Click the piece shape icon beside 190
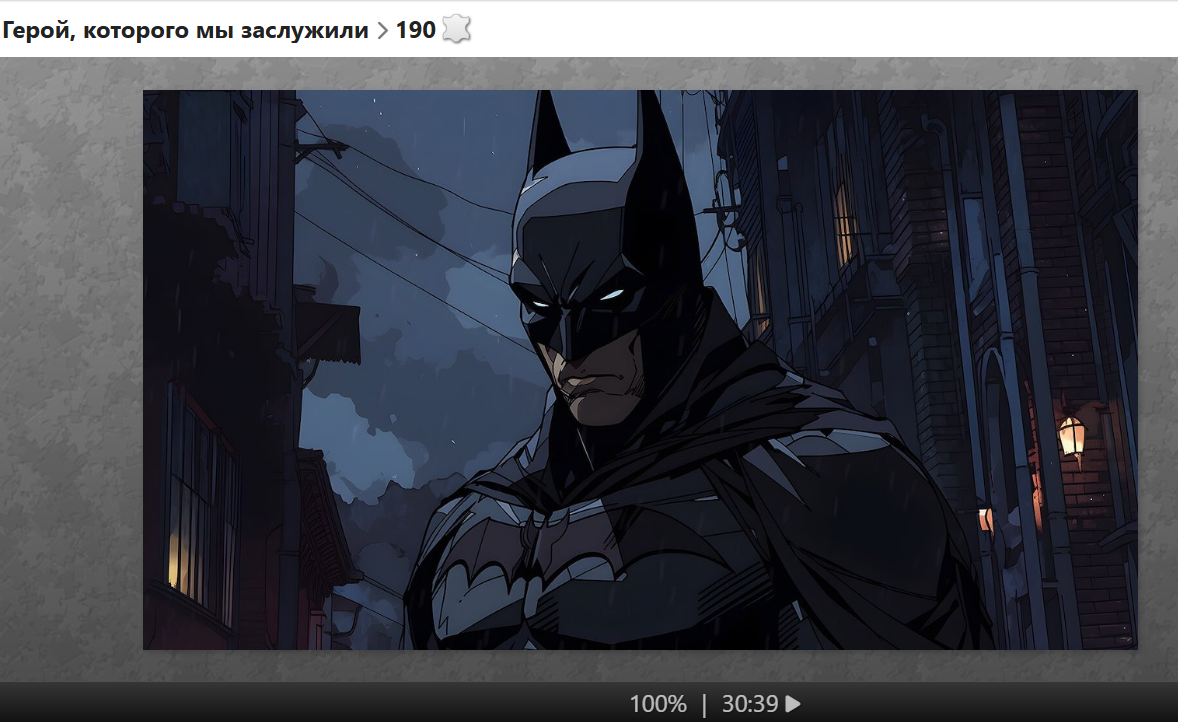 456,30
